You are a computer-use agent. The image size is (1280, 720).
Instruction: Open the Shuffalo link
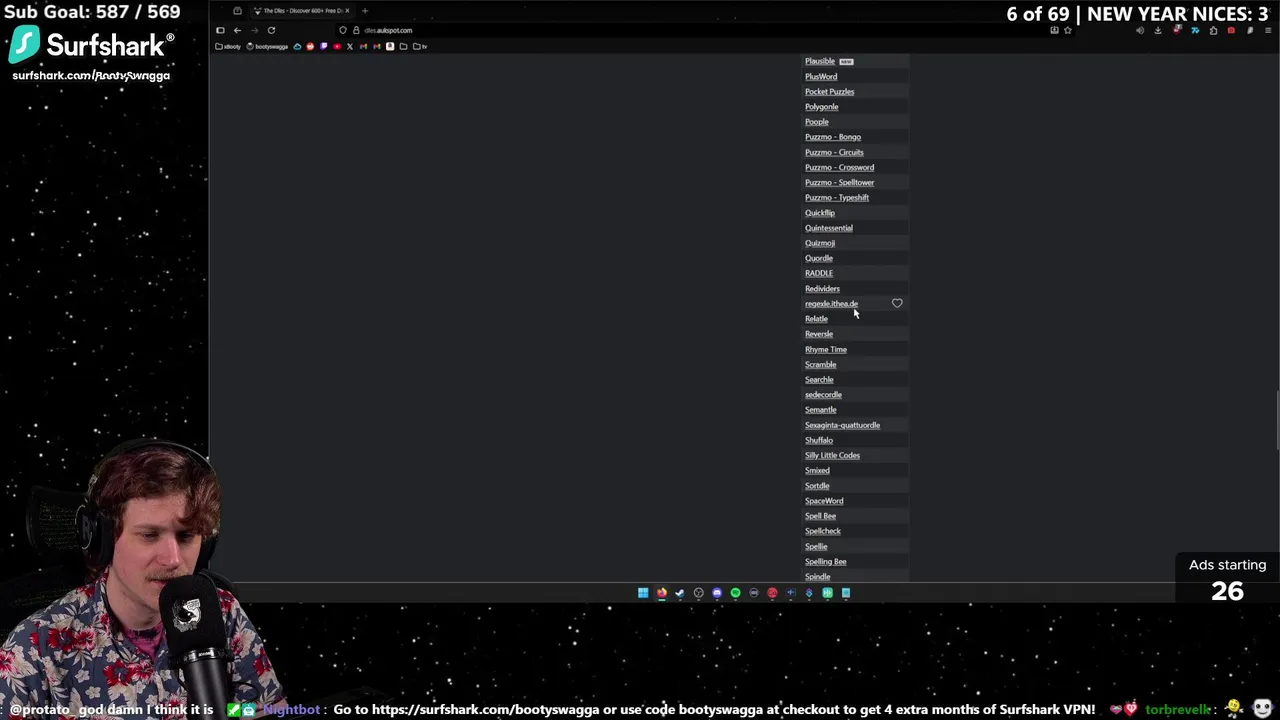pyautogui.click(x=818, y=440)
